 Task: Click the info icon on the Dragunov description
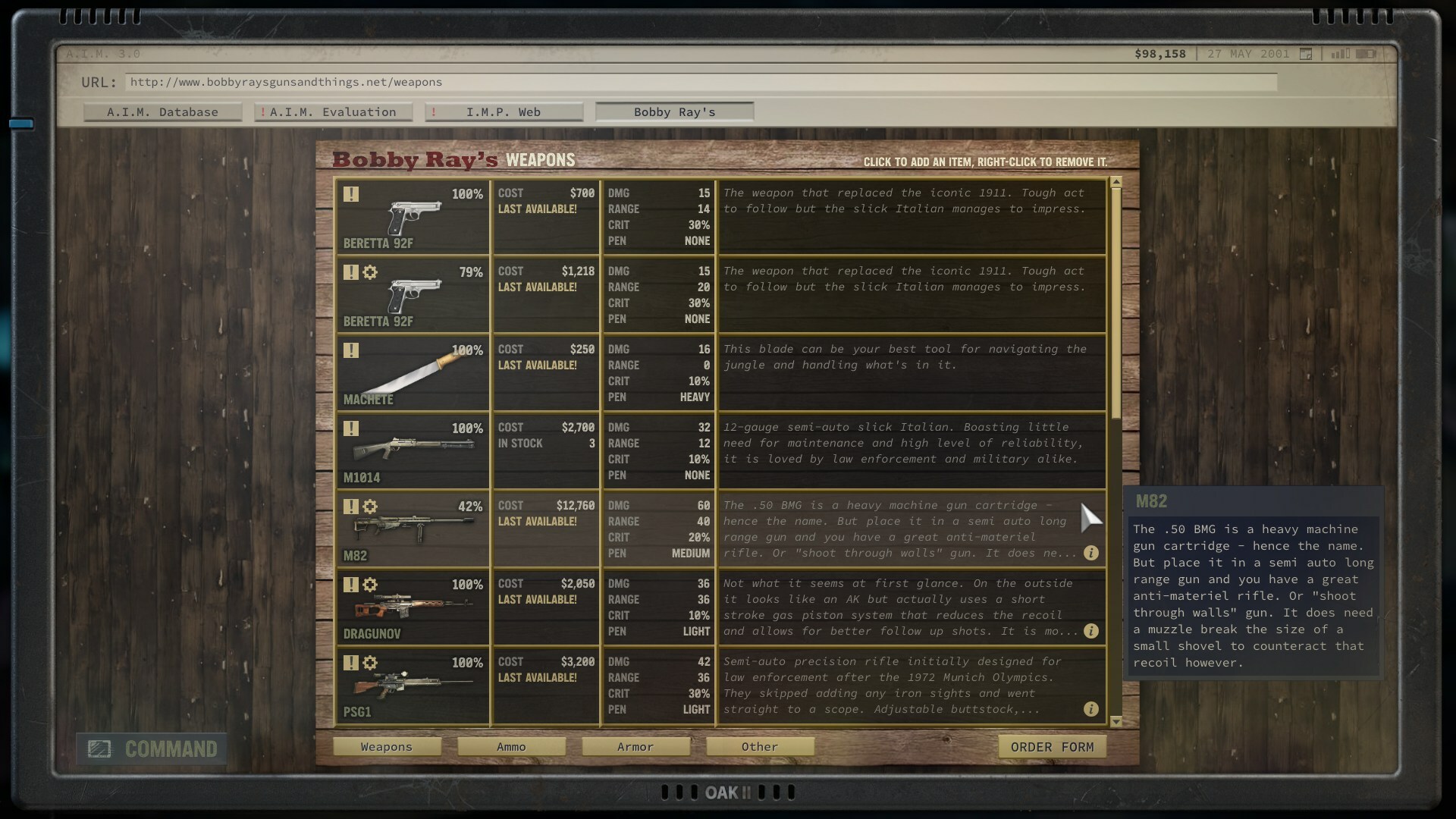[x=1090, y=631]
